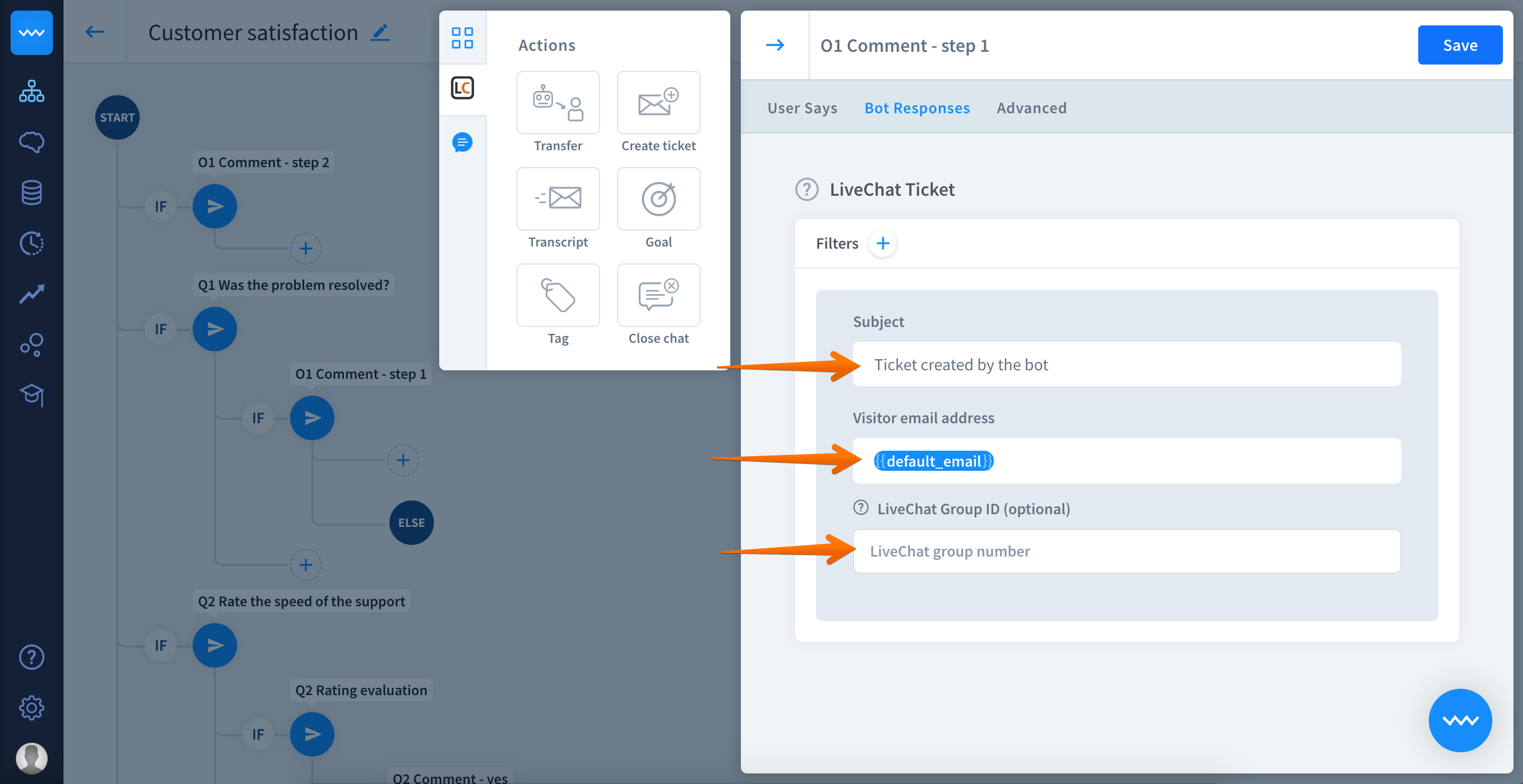1523x784 pixels.
Task: Click the LiveChat group number field
Action: coord(1126,551)
